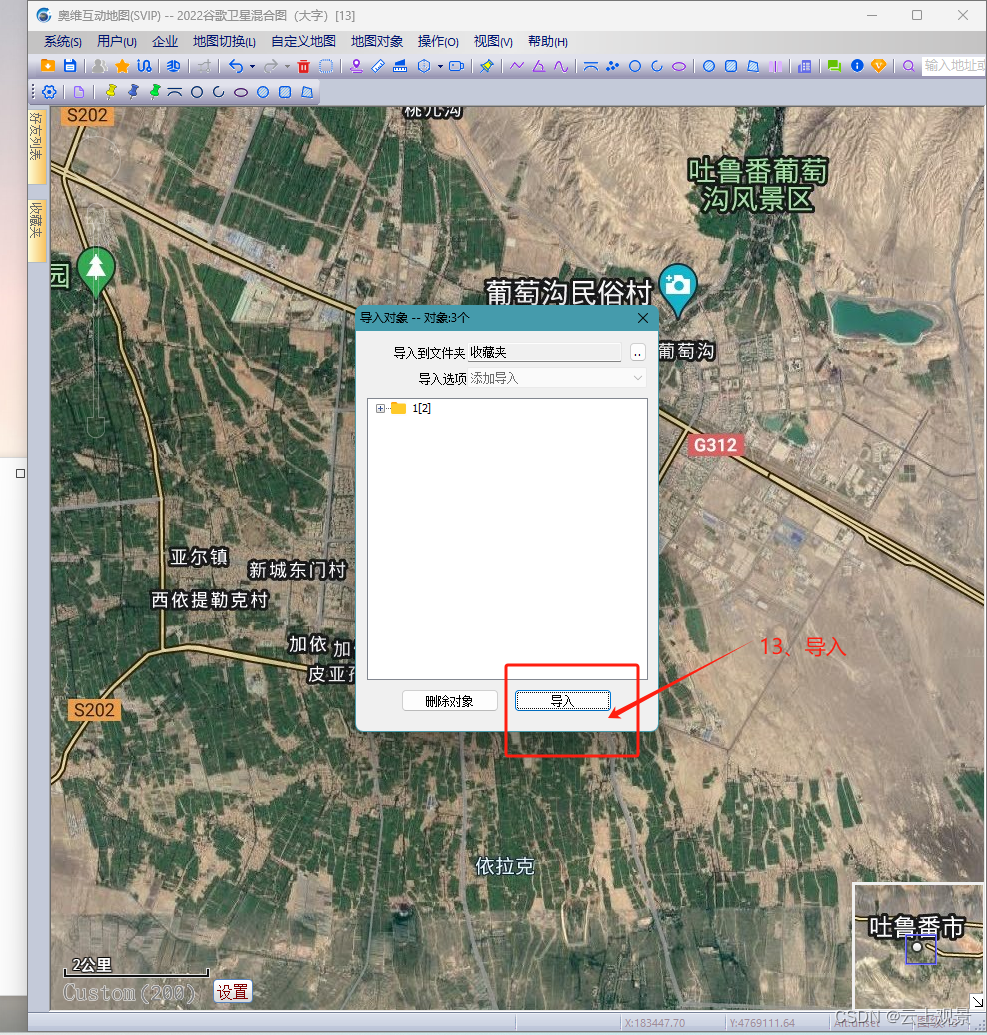Select the green pushpin in second toolbar
This screenshot has width=987, height=1035.
154,92
